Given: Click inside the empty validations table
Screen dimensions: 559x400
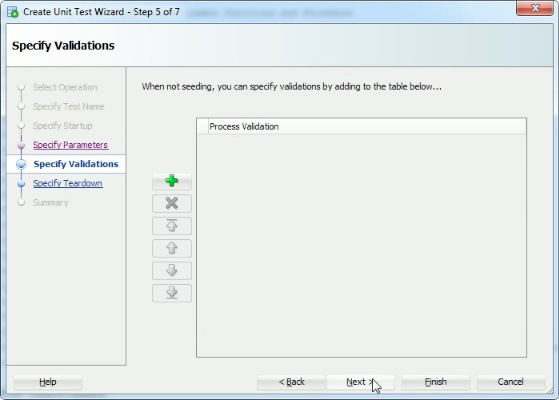Looking at the screenshot, I should 361,245.
